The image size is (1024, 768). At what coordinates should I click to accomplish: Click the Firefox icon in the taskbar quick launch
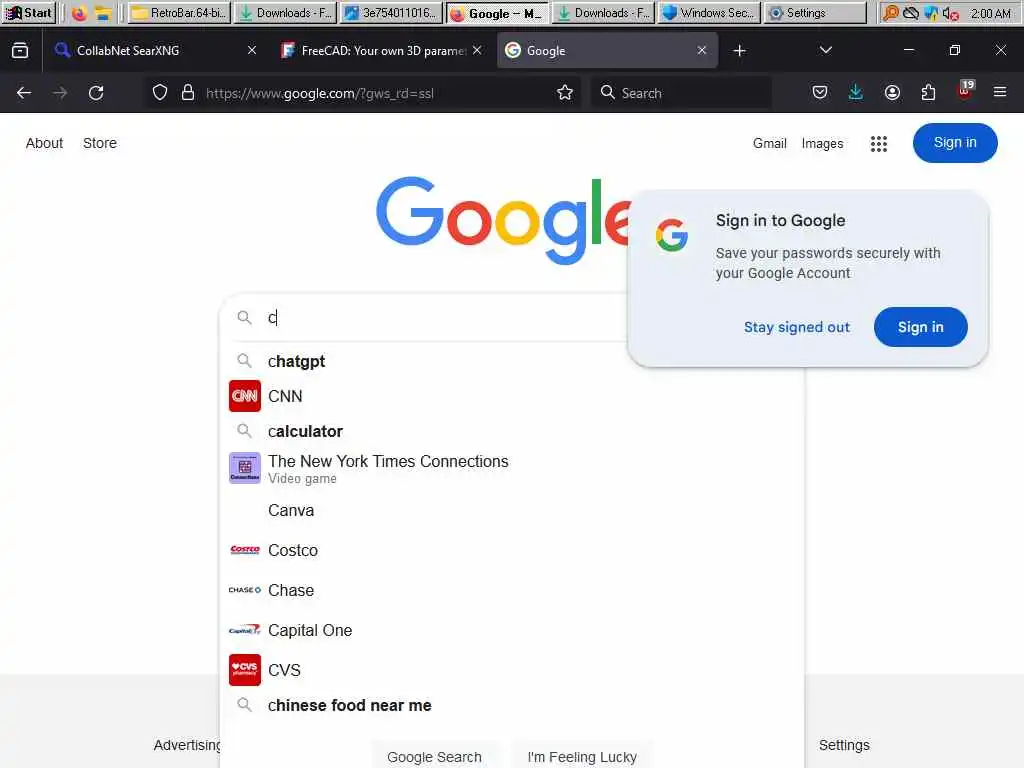[79, 13]
